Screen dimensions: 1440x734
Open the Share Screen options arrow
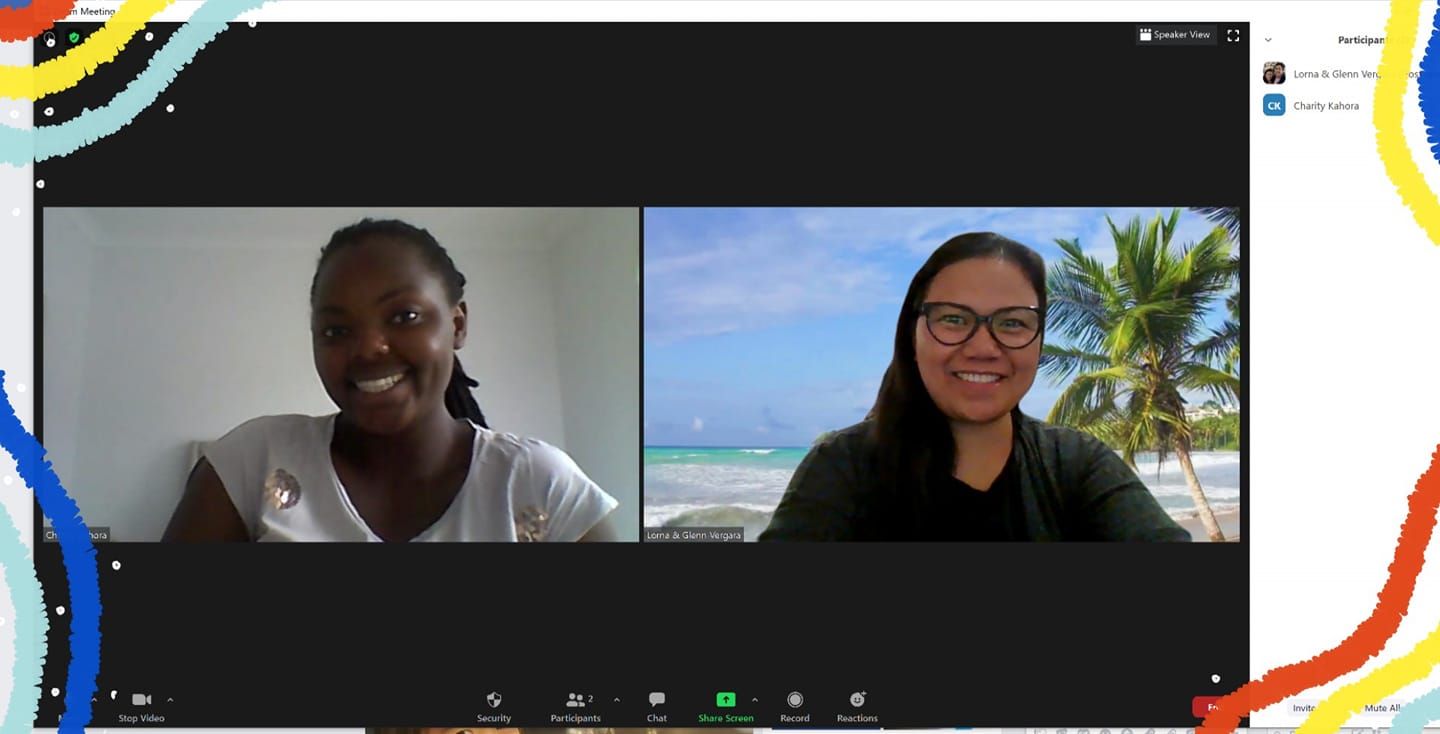point(754,700)
